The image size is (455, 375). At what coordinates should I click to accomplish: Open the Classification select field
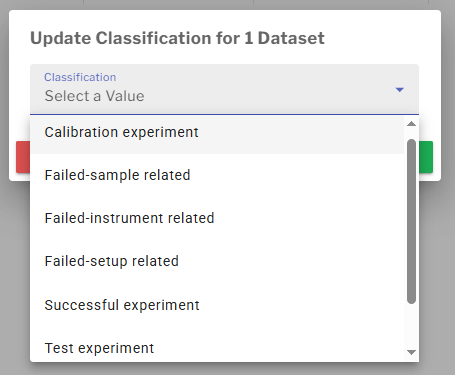tap(224, 89)
